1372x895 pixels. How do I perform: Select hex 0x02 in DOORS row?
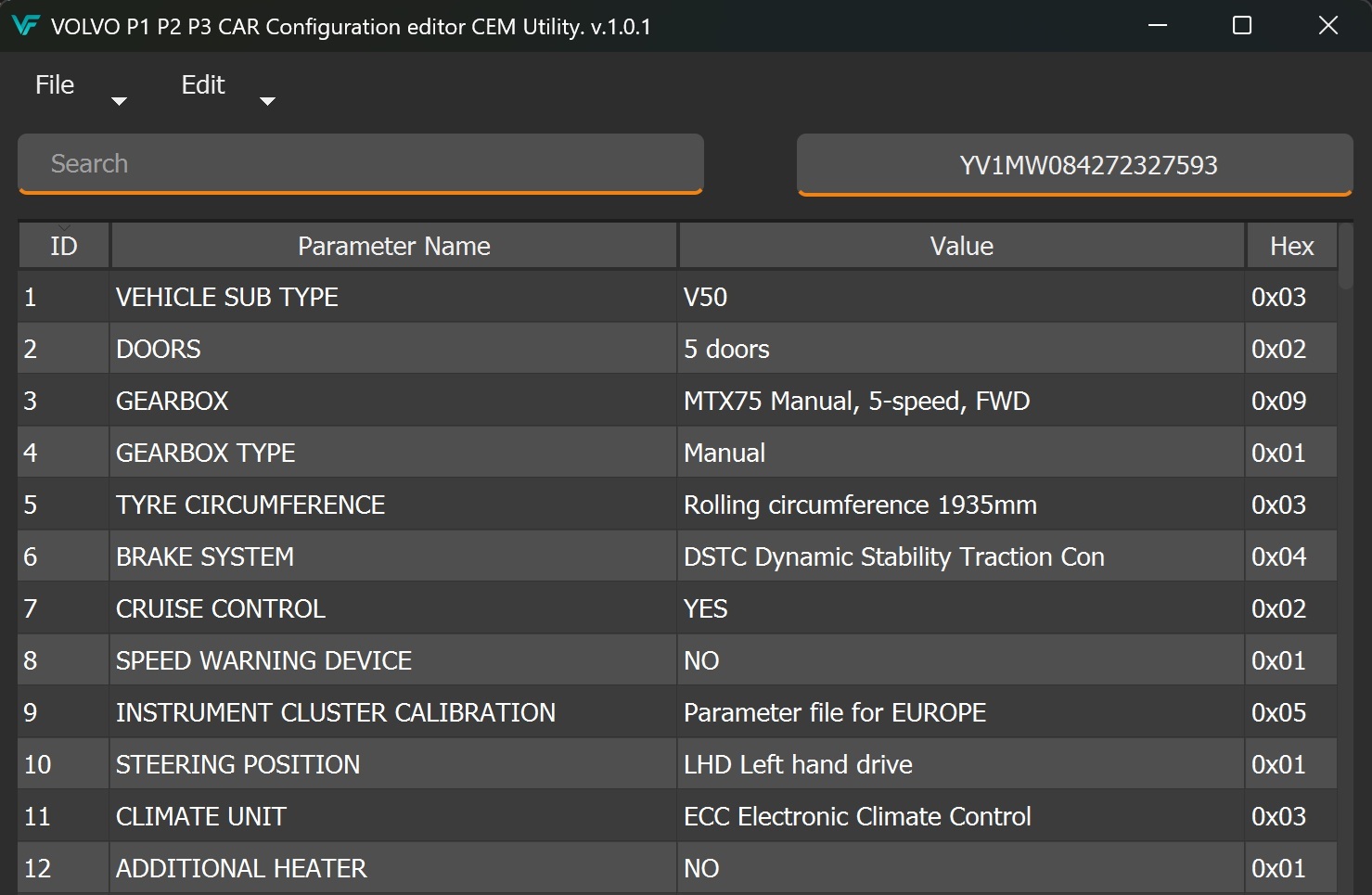(1291, 349)
